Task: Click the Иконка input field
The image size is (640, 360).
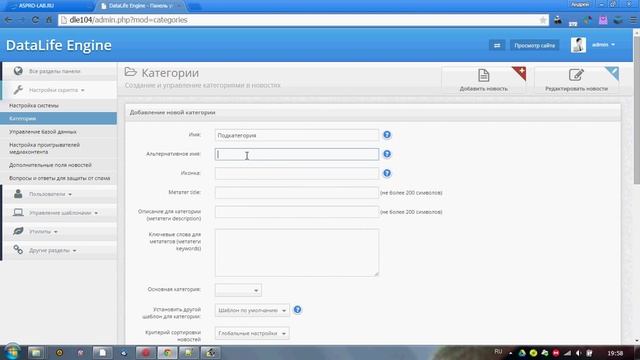Action: coord(297,173)
